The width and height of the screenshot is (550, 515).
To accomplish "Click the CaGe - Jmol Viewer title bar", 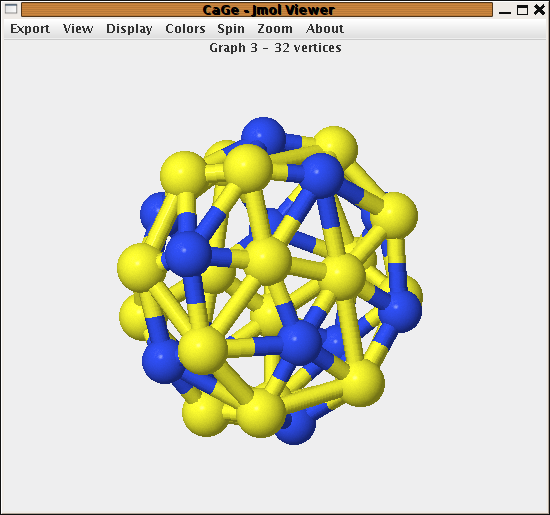I will pyautogui.click(x=257, y=10).
